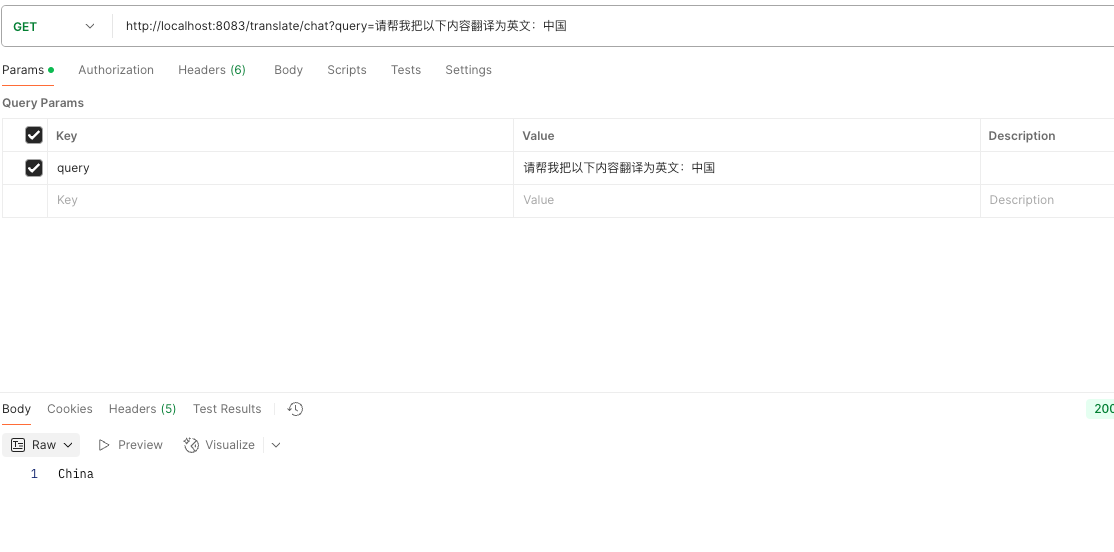1114x552 pixels.
Task: Open the request Headers (6) tab
Action: (211, 70)
